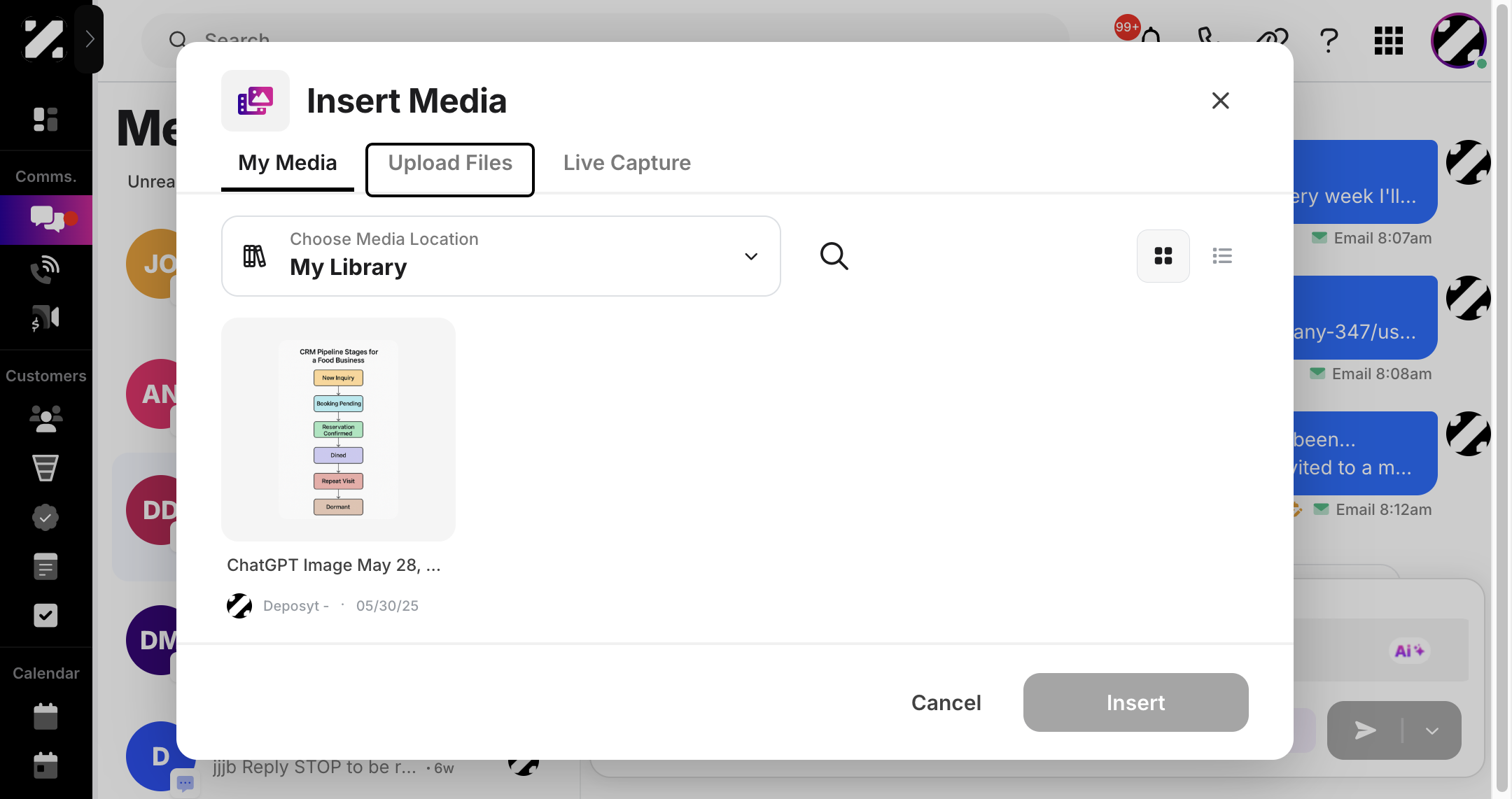Click the file name ChatGPT Image May 28
This screenshot has height=799, width=1512.
coord(334,565)
